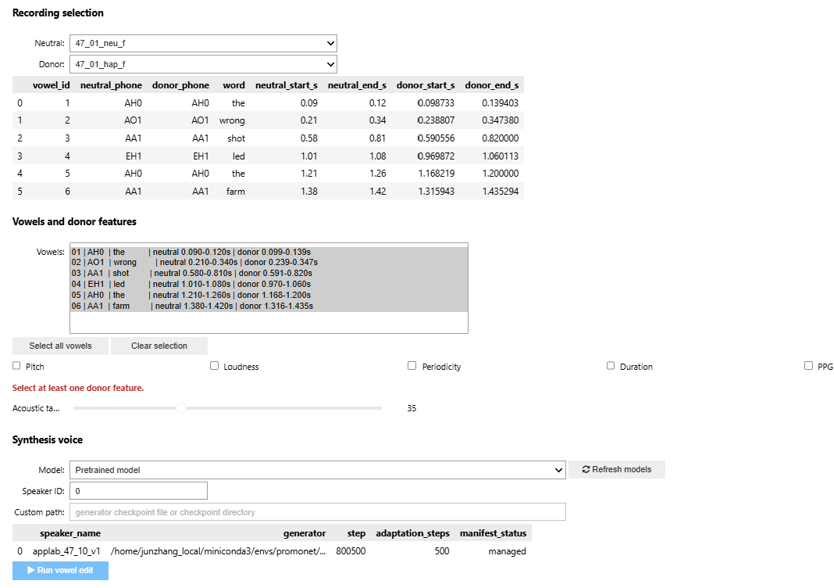Click Select all vowels button

(x=60, y=346)
